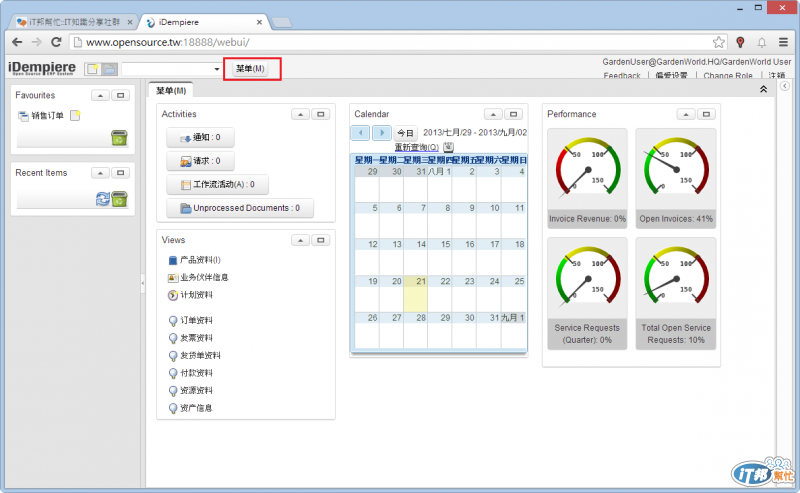Open the 资产信息 info view
This screenshot has height=493, width=800.
coord(190,408)
